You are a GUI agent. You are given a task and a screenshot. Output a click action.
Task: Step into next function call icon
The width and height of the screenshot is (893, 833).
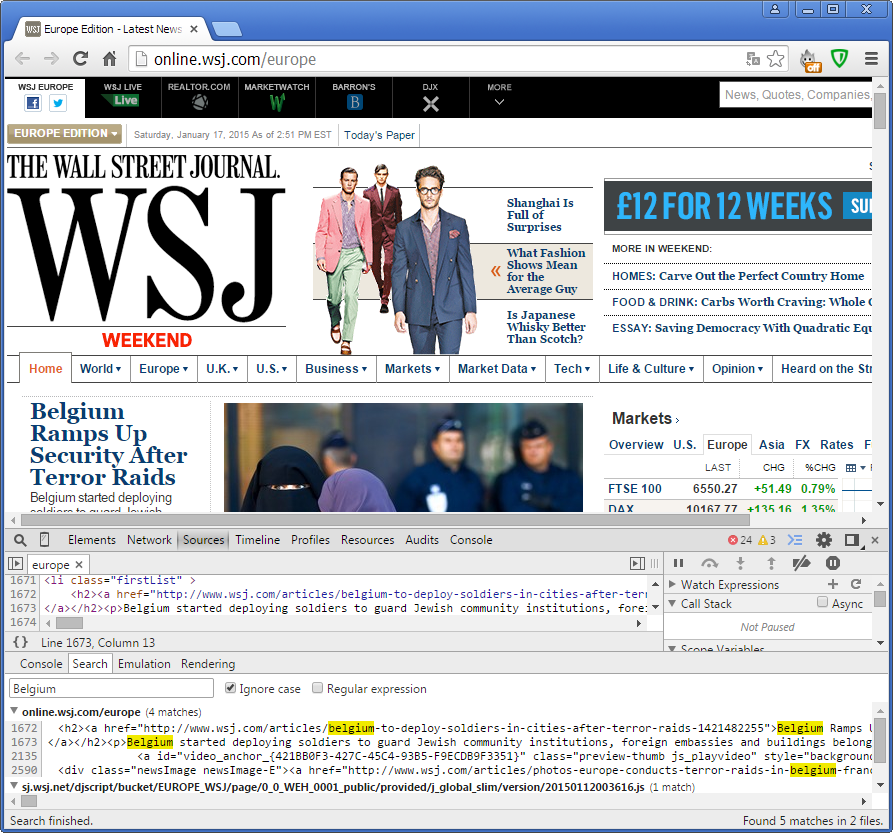[x=740, y=563]
